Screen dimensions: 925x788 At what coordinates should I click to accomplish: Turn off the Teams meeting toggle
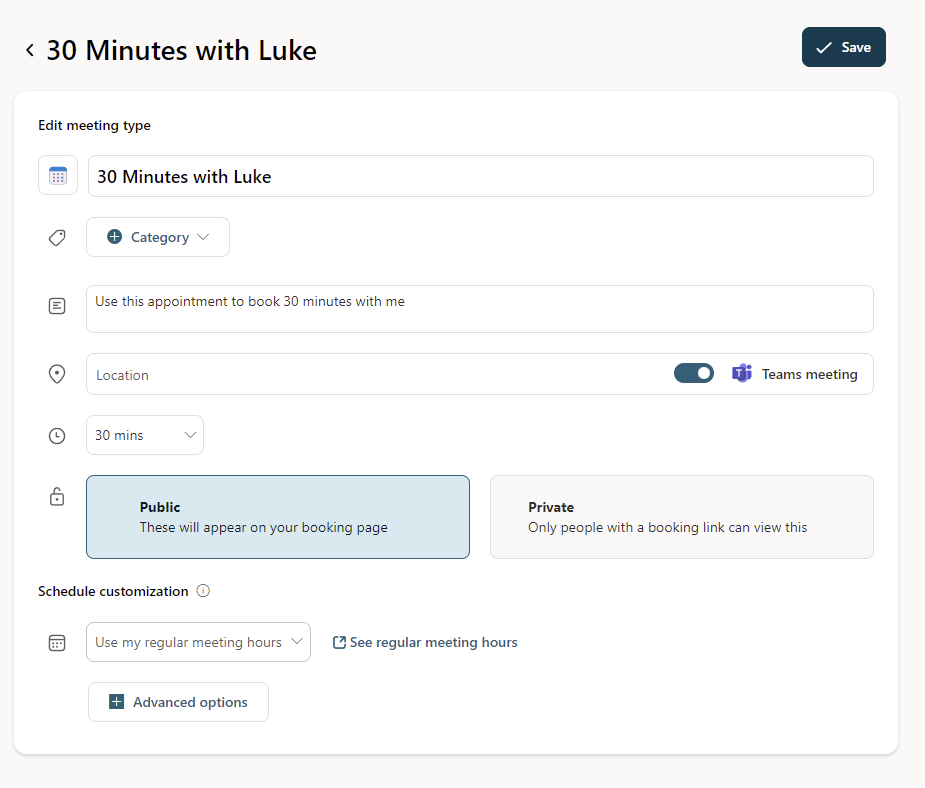pyautogui.click(x=694, y=373)
